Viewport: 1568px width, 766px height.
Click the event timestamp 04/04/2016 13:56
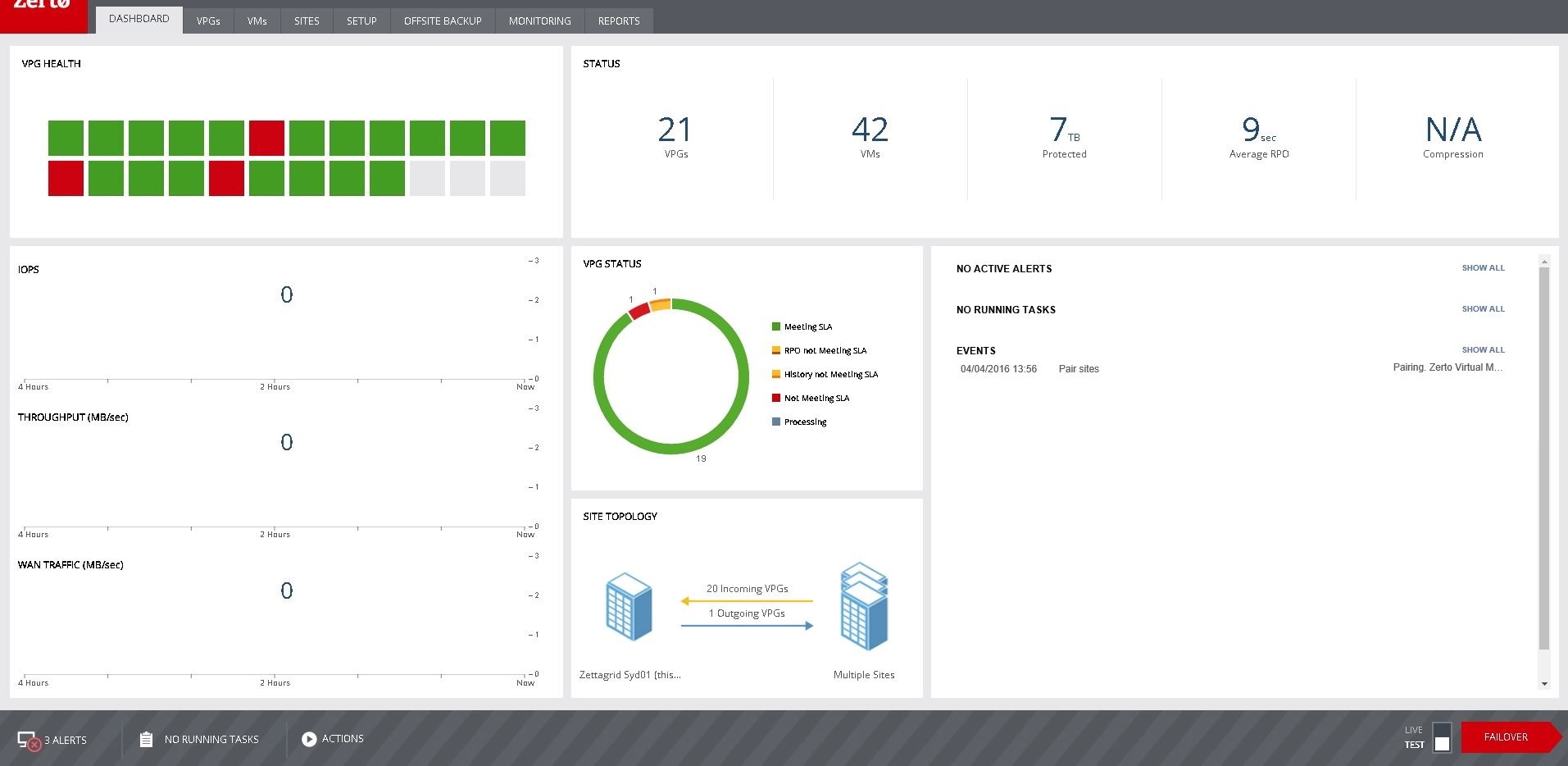coord(998,369)
